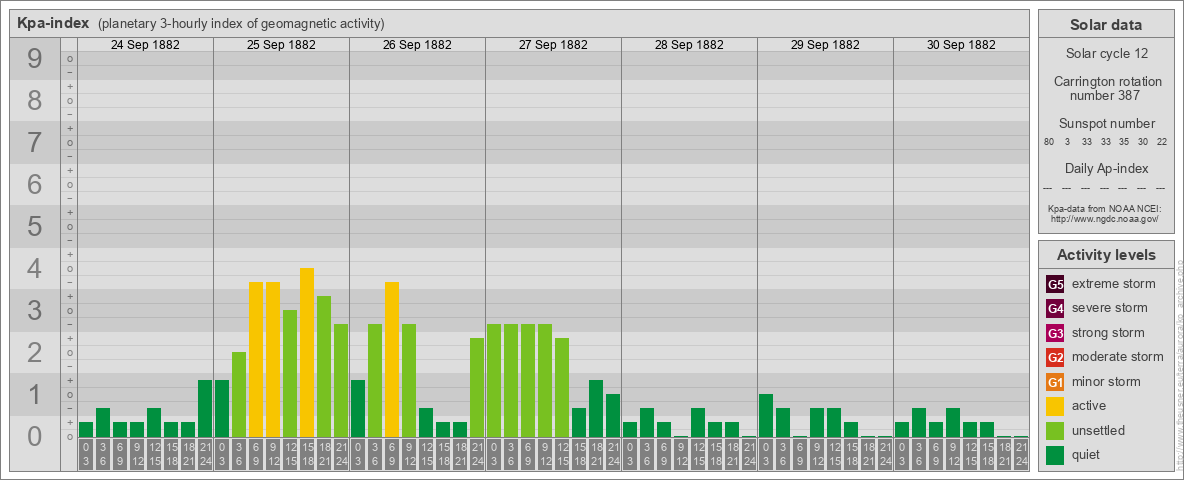The height and width of the screenshot is (480, 1184).
Task: Click the light green bar for 27 Sep 0-3
Action: 494,380
